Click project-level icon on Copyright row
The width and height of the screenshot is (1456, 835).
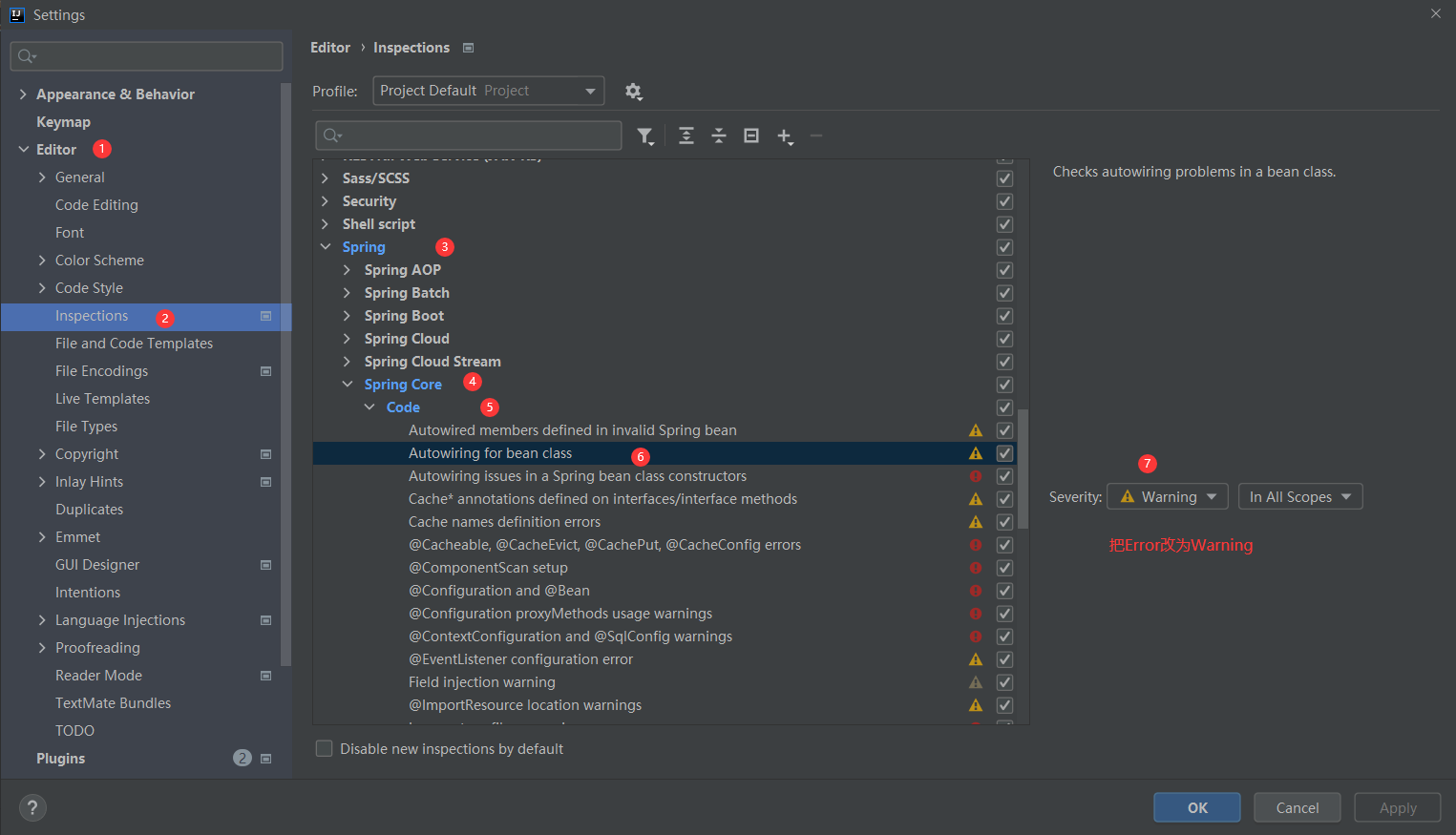266,454
